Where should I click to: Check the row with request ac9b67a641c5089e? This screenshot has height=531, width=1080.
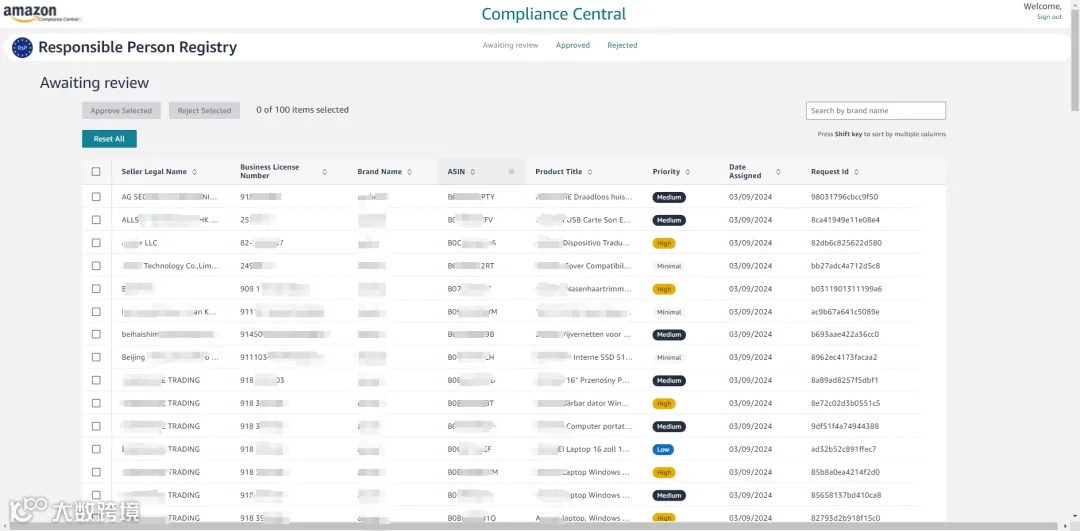point(96,311)
